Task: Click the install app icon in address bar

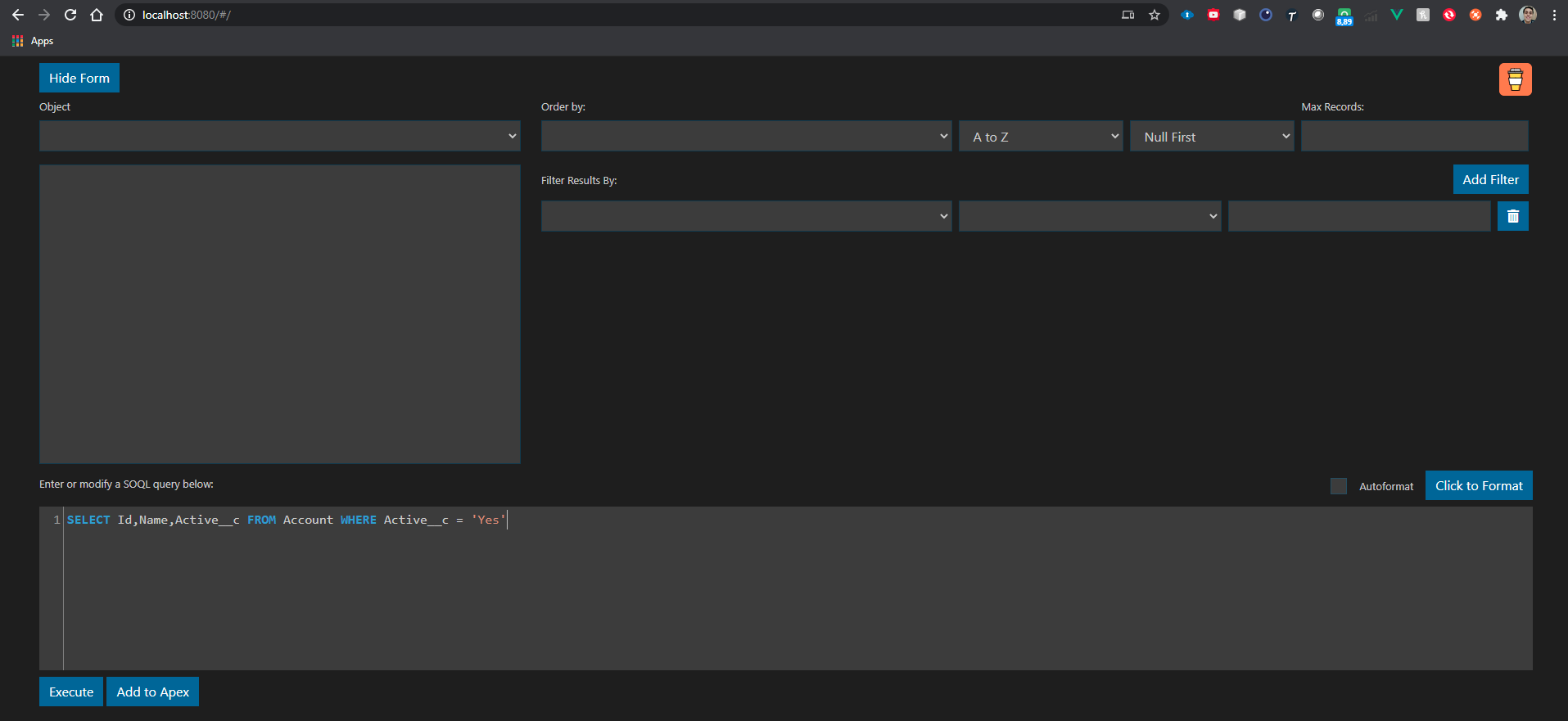Action: pos(1128,15)
